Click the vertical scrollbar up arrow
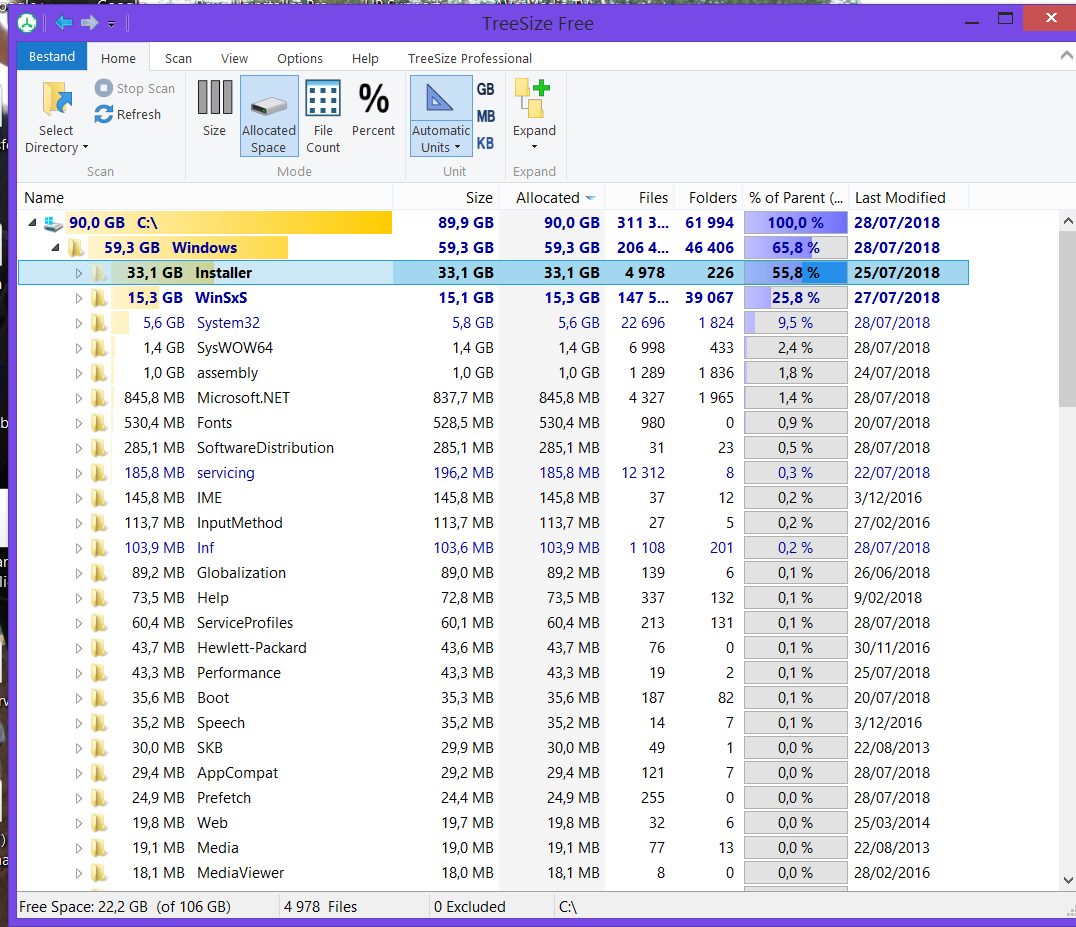 coord(1068,221)
